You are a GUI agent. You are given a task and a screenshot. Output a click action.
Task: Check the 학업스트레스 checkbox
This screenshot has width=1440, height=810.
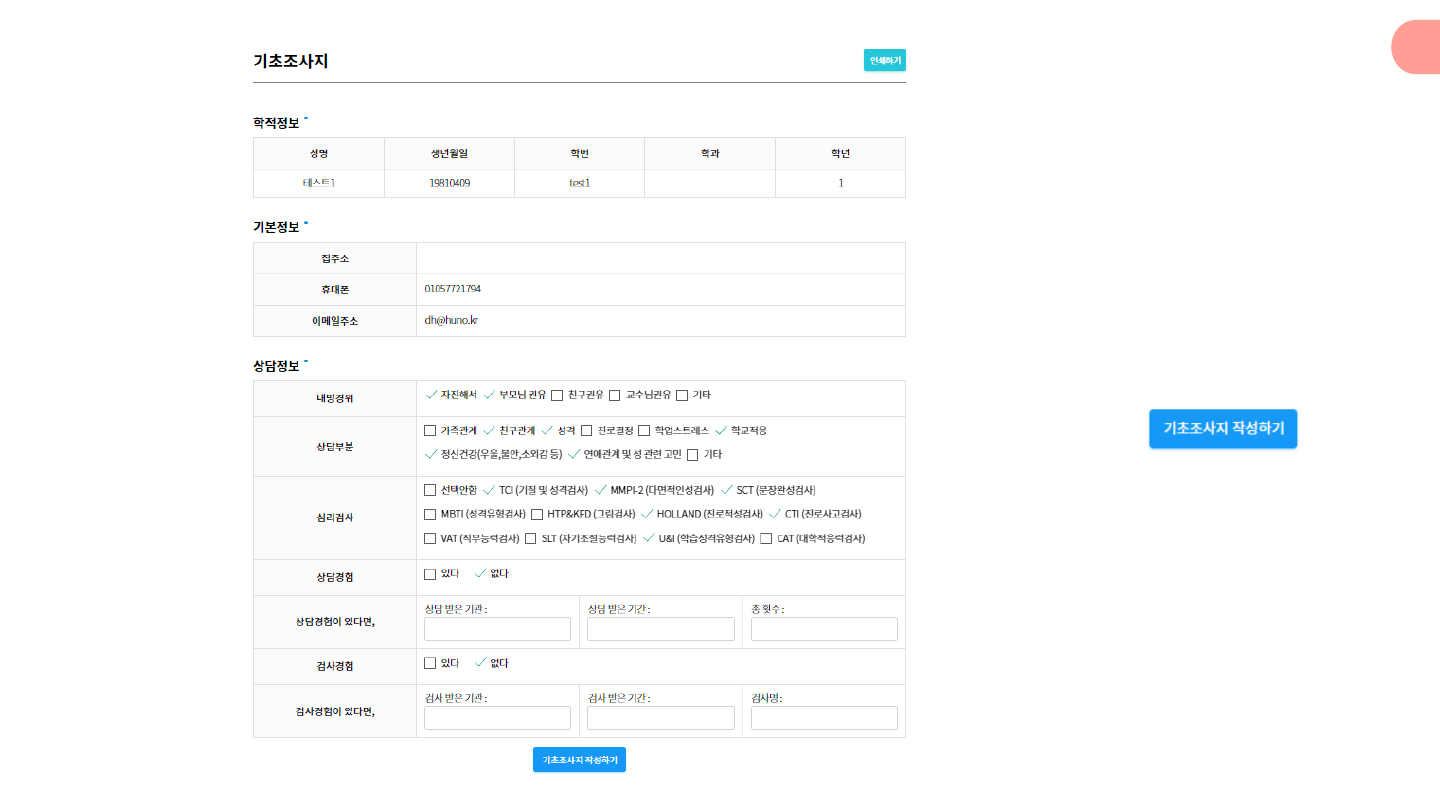click(x=644, y=430)
